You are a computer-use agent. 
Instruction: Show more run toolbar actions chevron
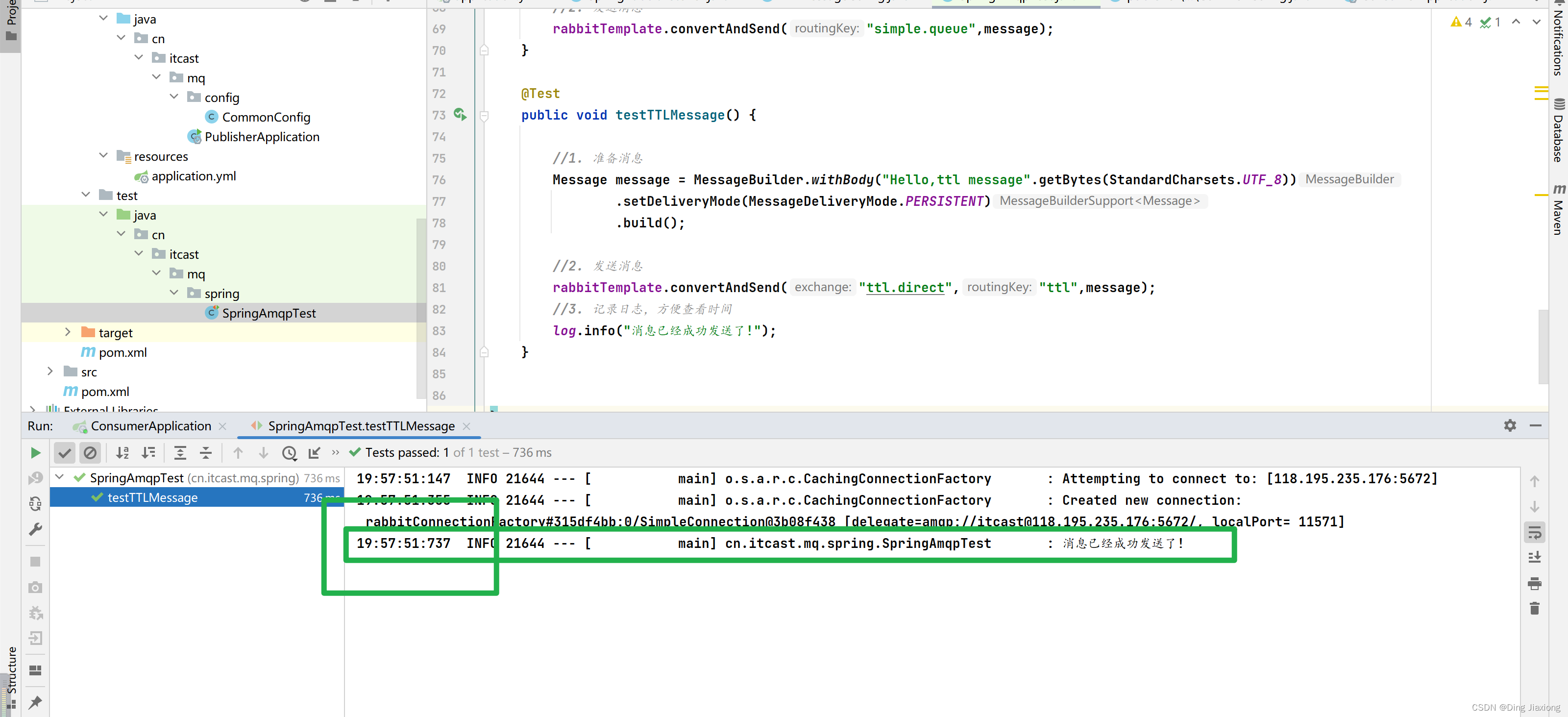pyautogui.click(x=335, y=452)
